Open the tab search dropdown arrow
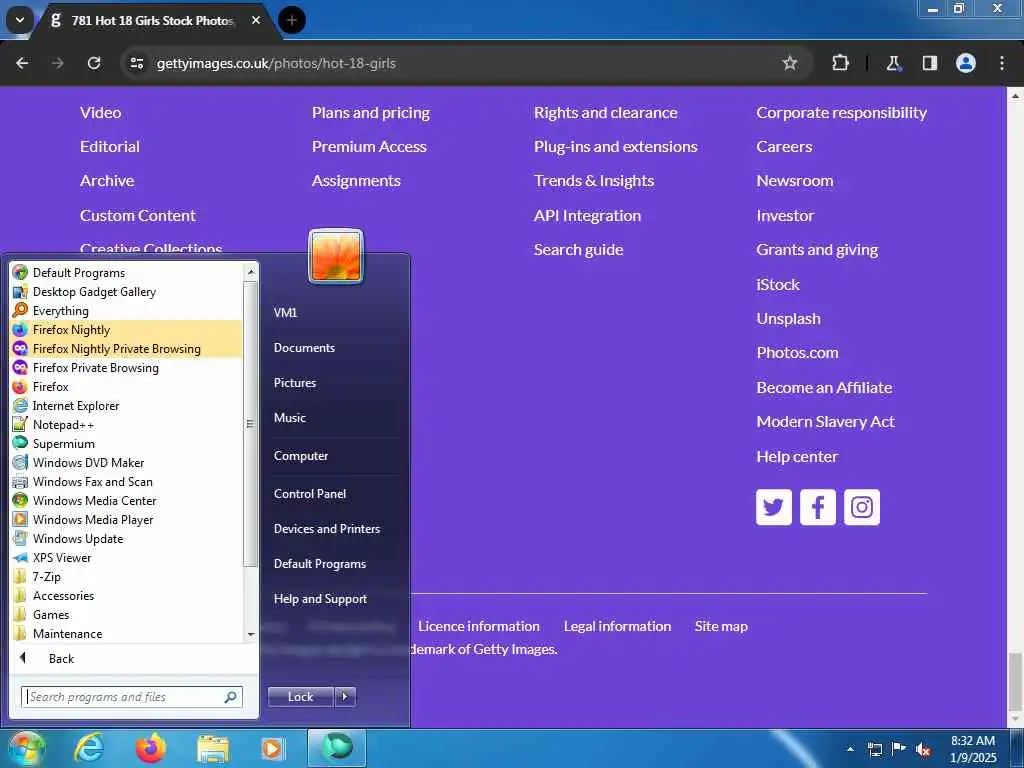The image size is (1024, 768). (x=20, y=20)
